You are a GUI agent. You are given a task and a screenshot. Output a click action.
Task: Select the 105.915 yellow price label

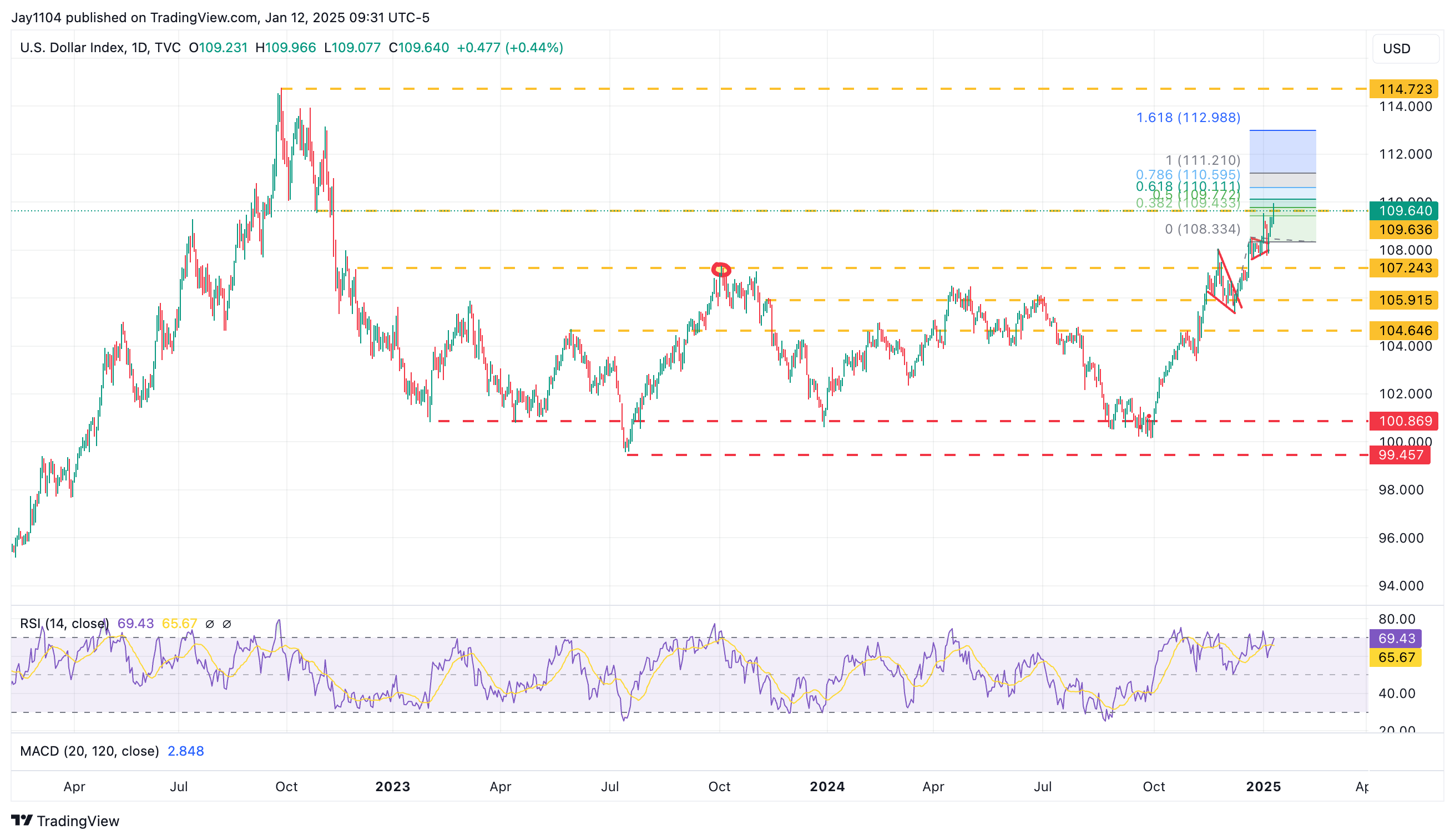point(1403,300)
